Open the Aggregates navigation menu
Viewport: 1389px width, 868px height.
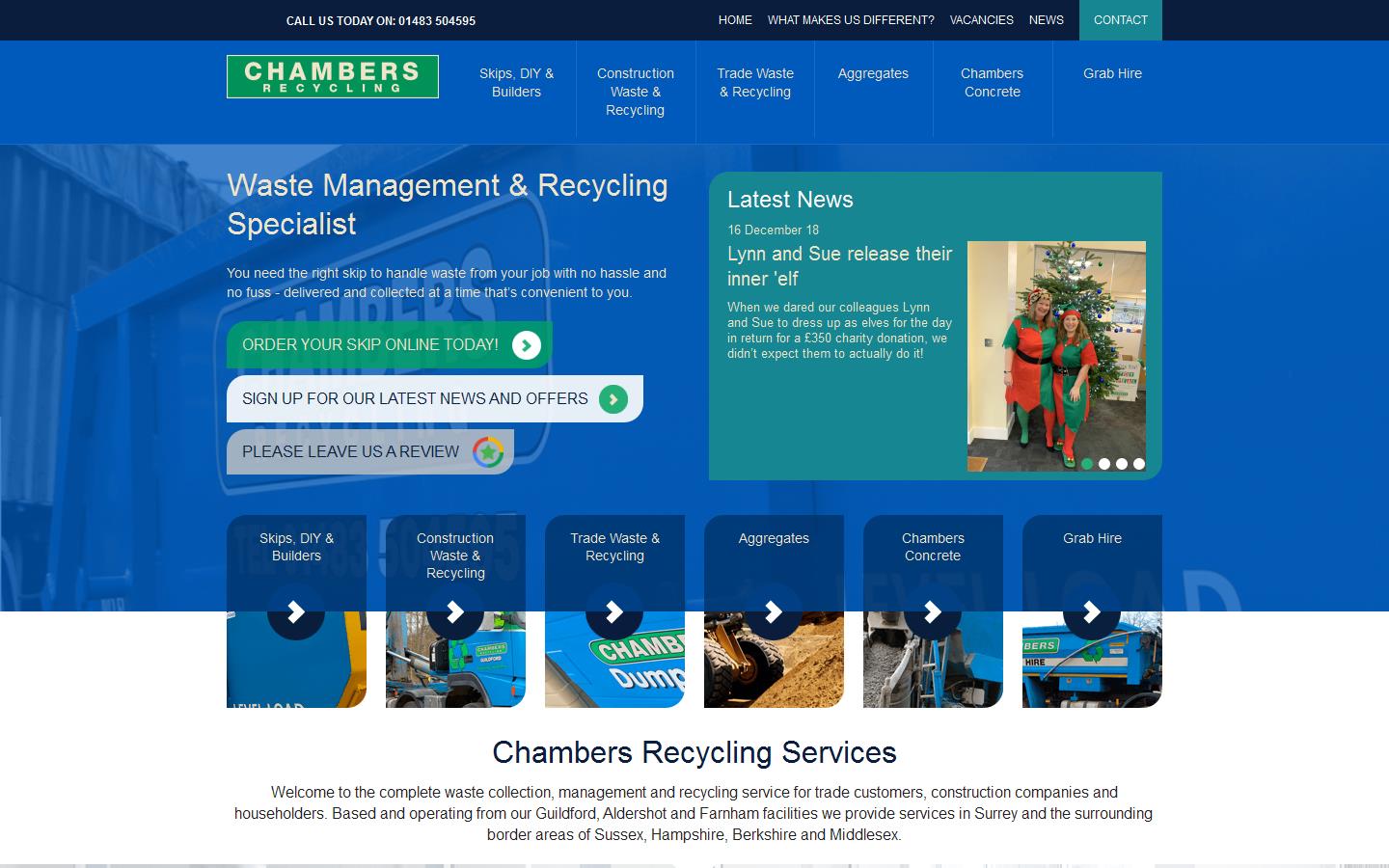pyautogui.click(x=873, y=73)
